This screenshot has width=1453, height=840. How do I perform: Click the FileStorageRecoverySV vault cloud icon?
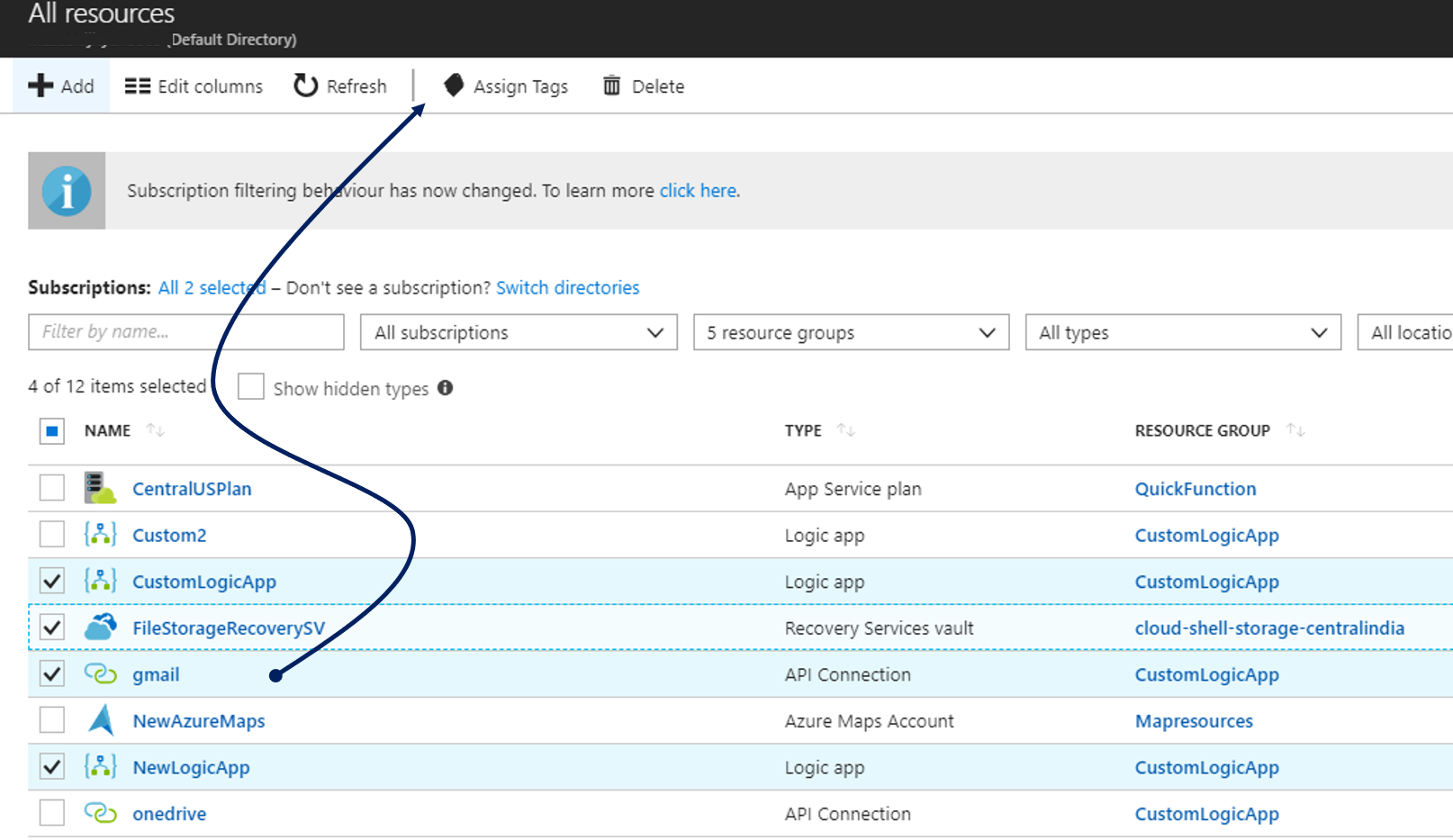coord(100,627)
